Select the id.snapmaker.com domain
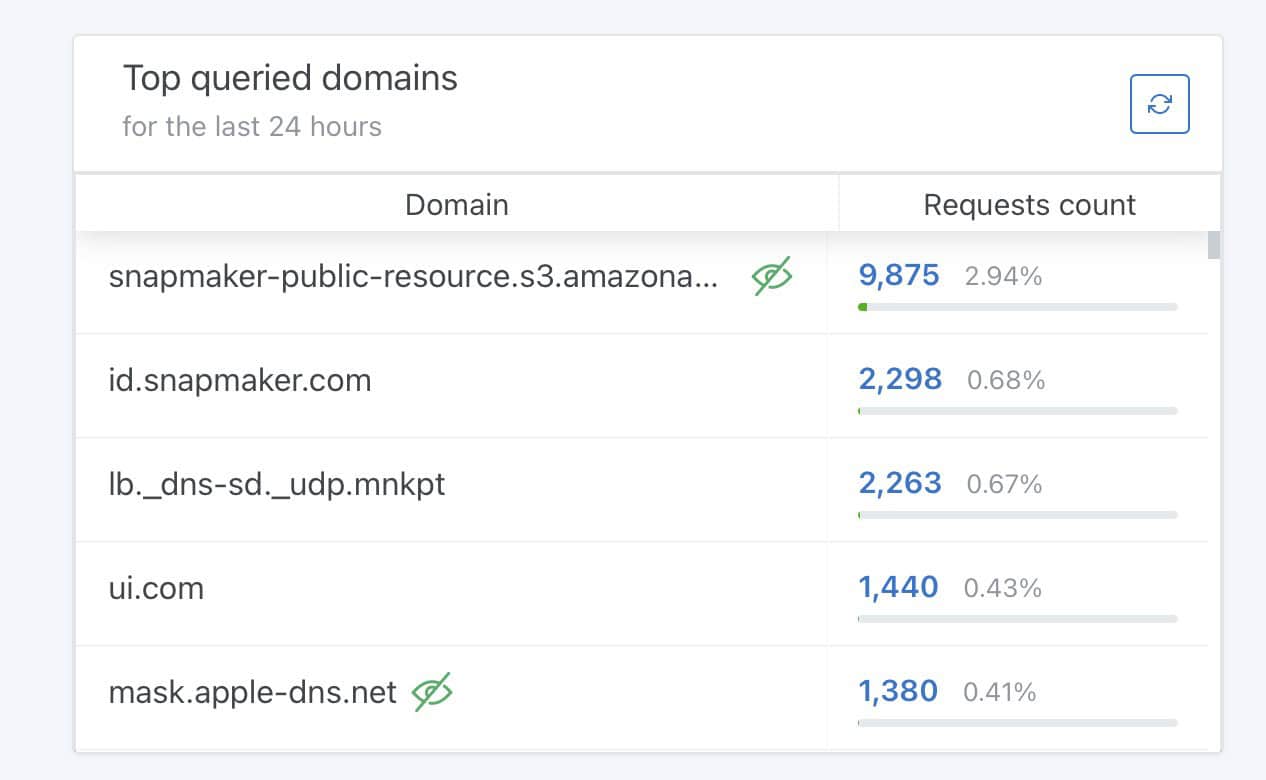 [240, 380]
